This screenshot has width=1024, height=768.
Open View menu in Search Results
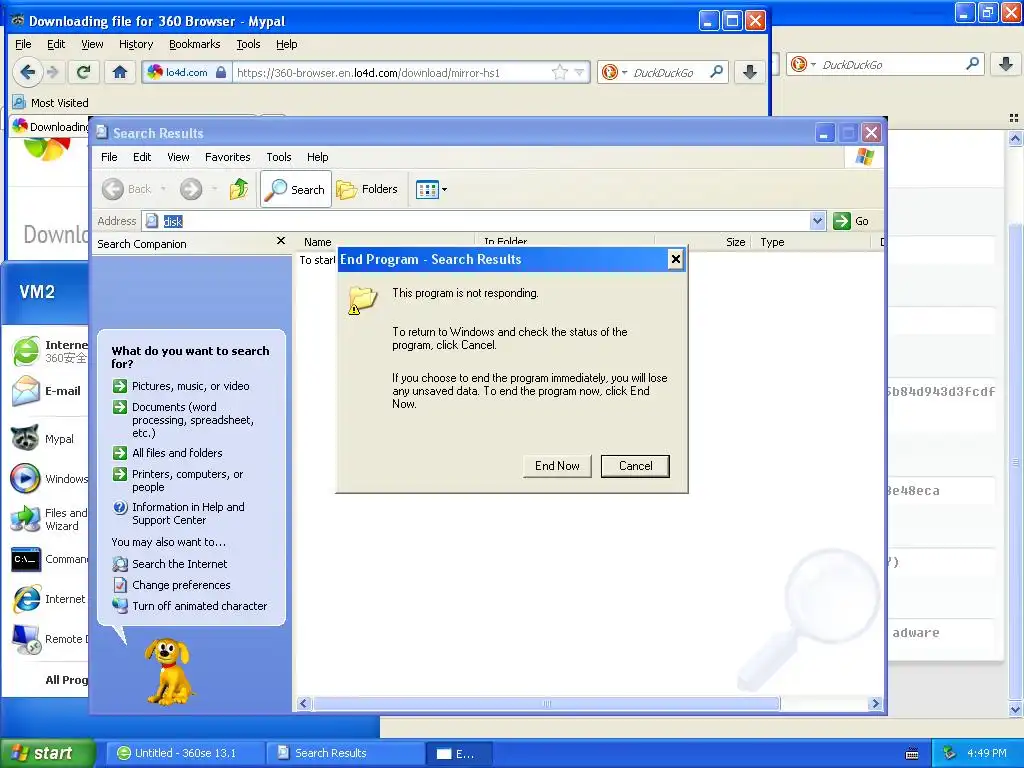(178, 157)
